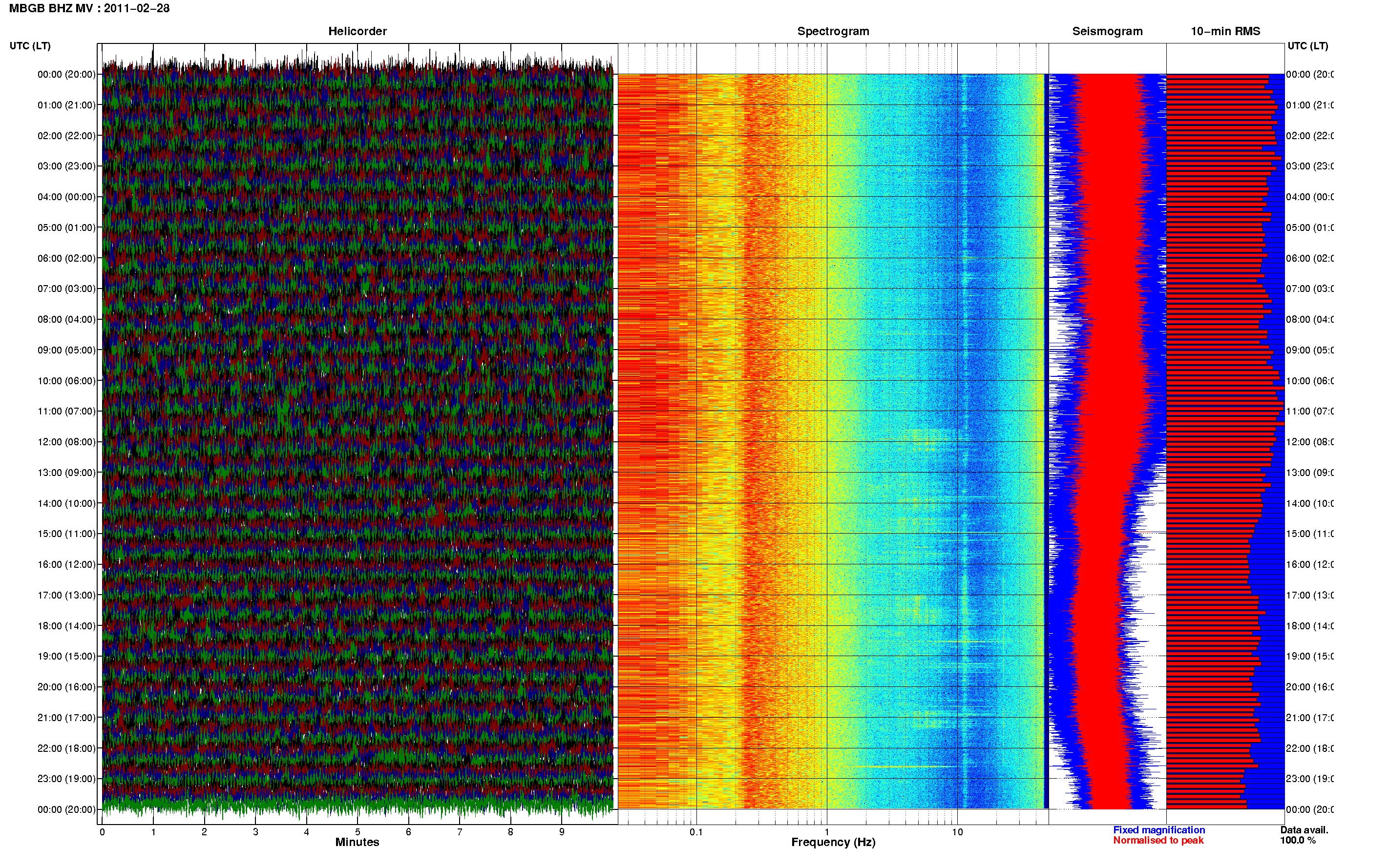1389x868 pixels.
Task: Click the '10' tick on the Frequency axis
Action: (x=957, y=832)
